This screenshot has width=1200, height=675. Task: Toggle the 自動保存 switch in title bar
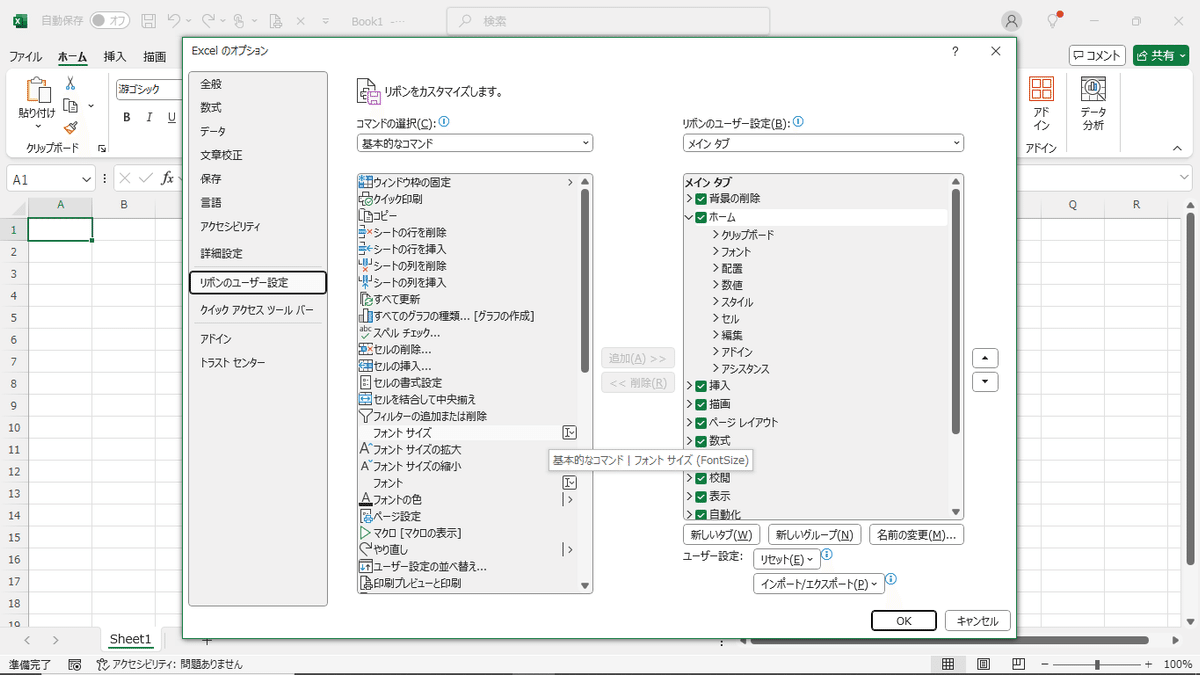click(110, 20)
